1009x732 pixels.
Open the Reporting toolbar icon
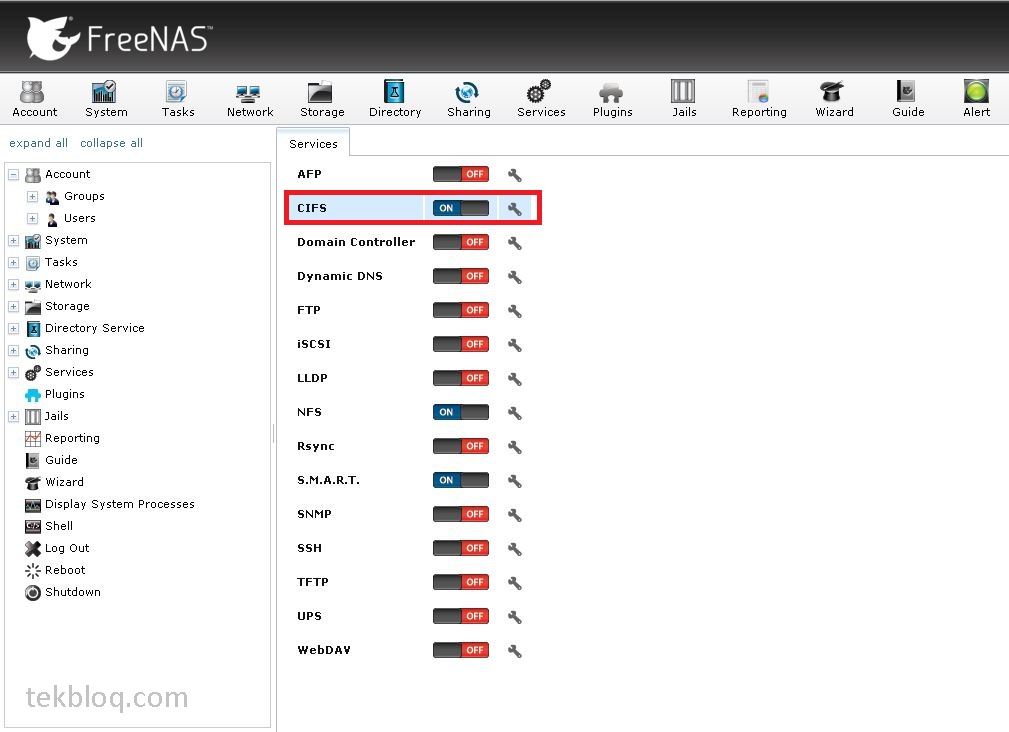[759, 98]
